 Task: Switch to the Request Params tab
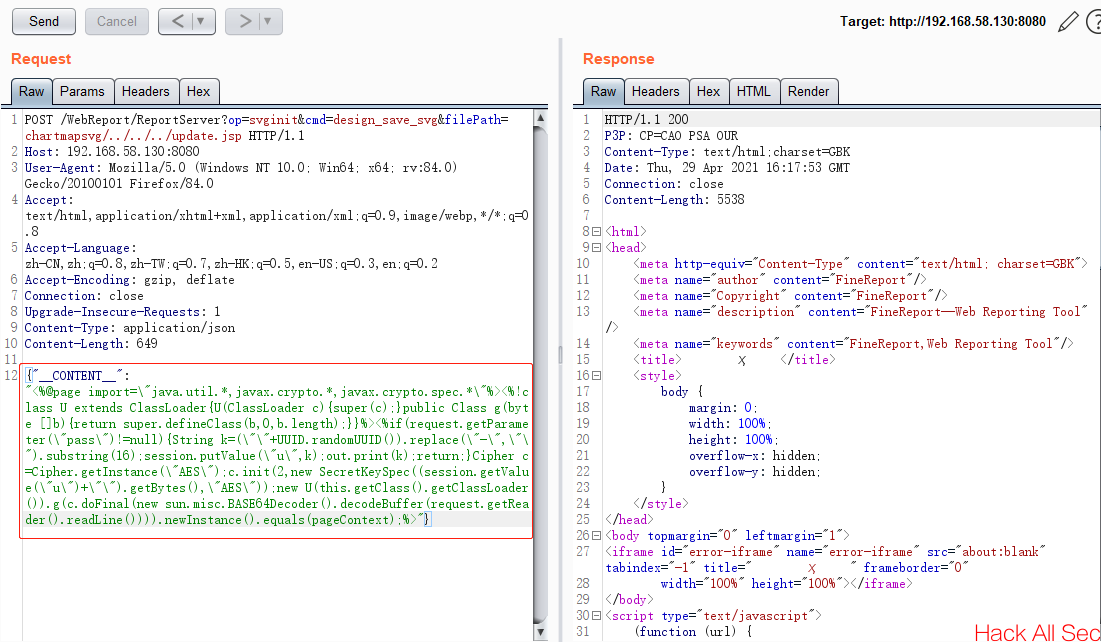coord(82,91)
